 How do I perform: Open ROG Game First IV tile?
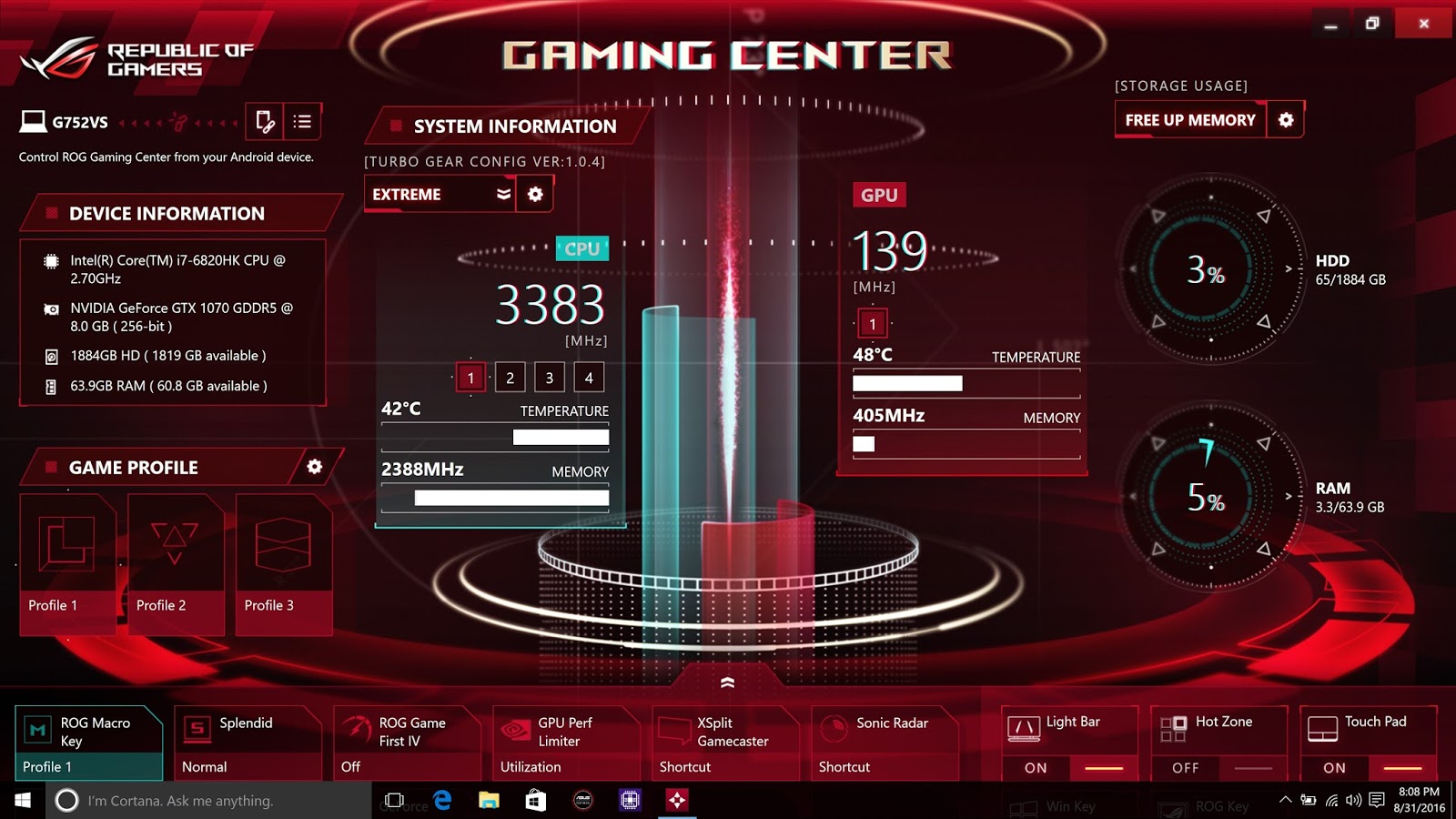(407, 743)
